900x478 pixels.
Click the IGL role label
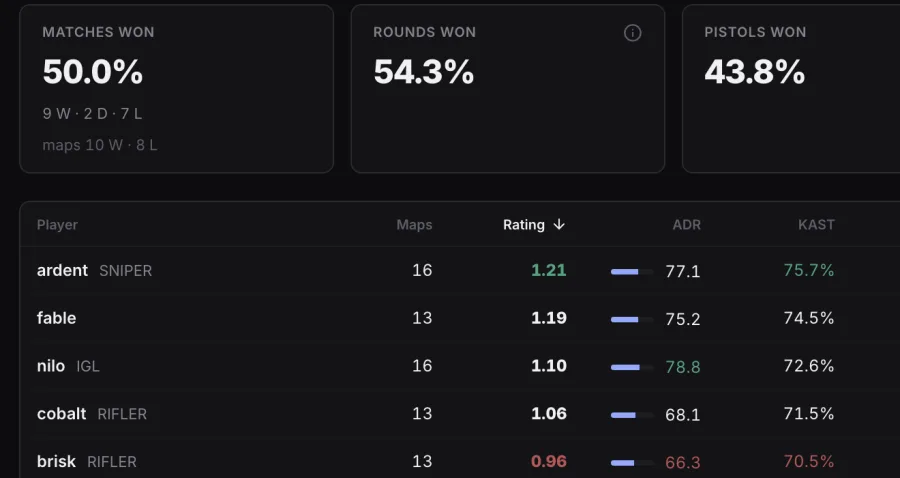pos(88,366)
